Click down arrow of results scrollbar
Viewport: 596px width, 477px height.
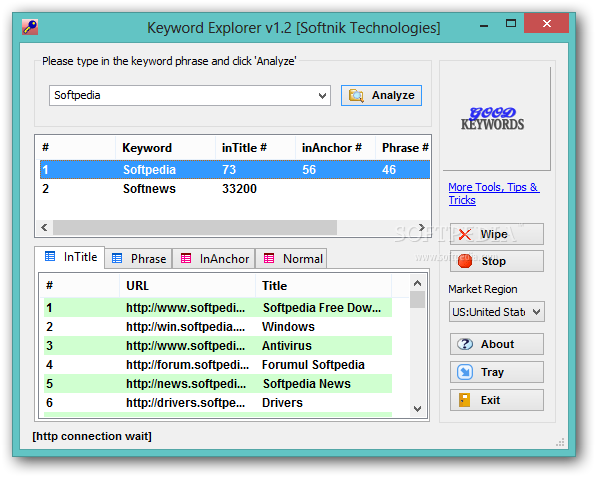(x=417, y=409)
